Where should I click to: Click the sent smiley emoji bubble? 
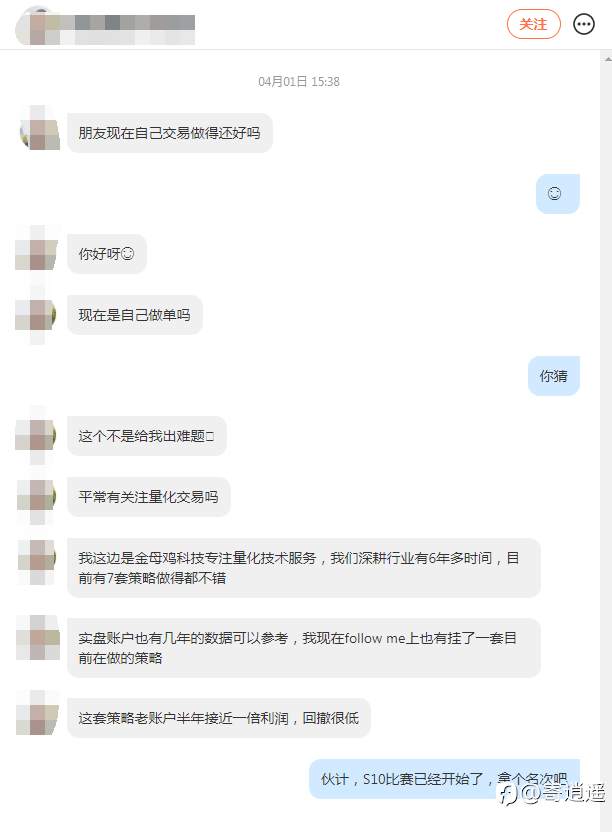(557, 194)
